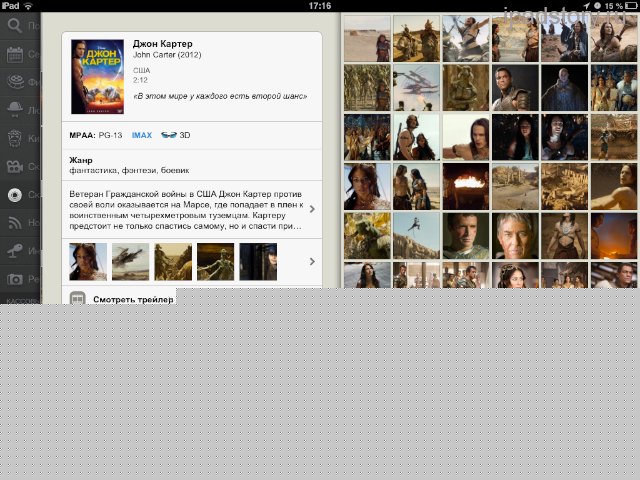
Task: Tap the Wi-Fi status icon
Action: (28, 6)
